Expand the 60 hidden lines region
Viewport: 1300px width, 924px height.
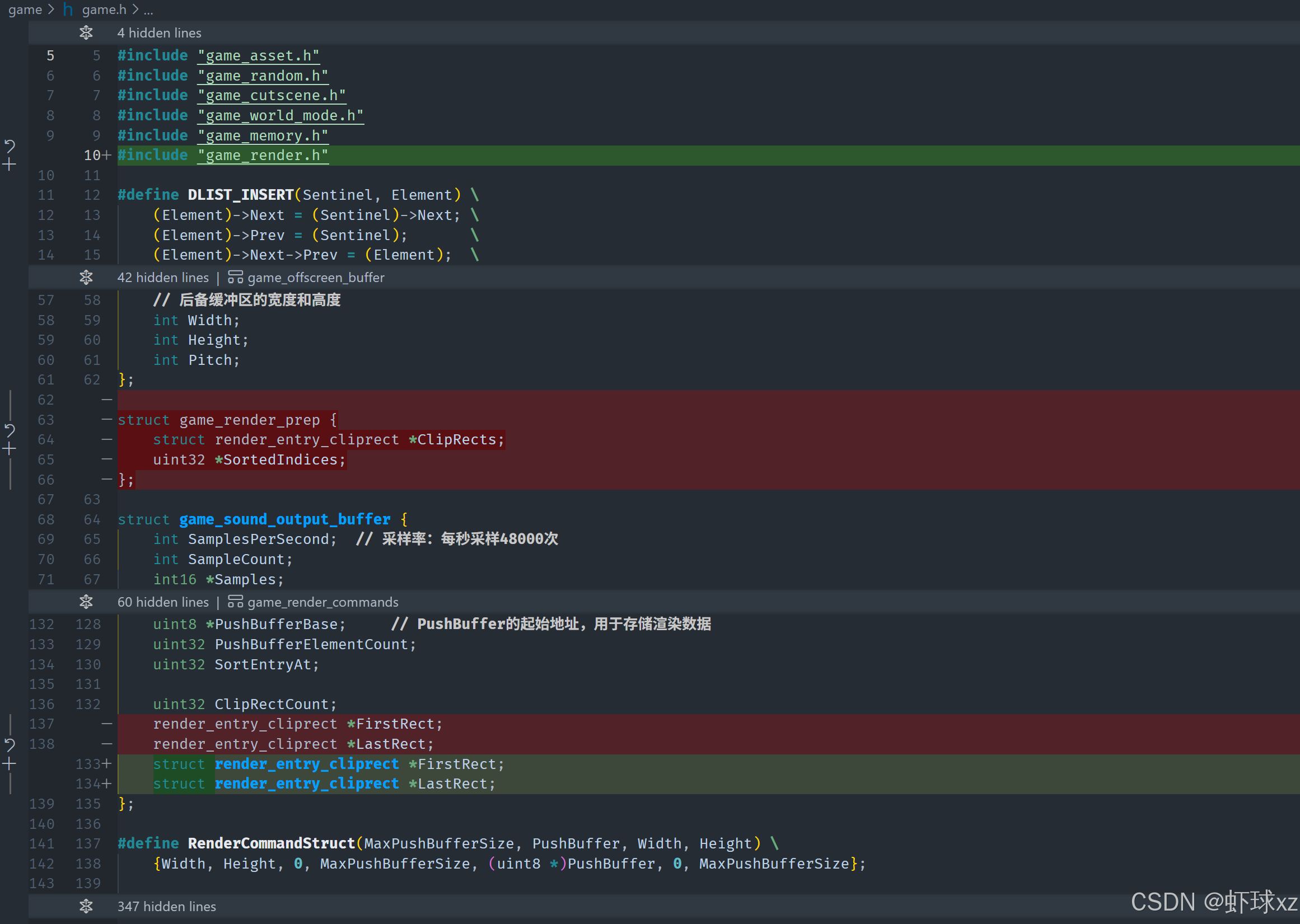tap(86, 602)
